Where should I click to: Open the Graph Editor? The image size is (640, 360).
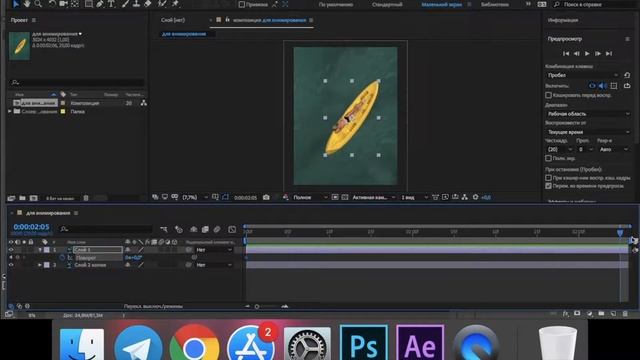tap(232, 229)
